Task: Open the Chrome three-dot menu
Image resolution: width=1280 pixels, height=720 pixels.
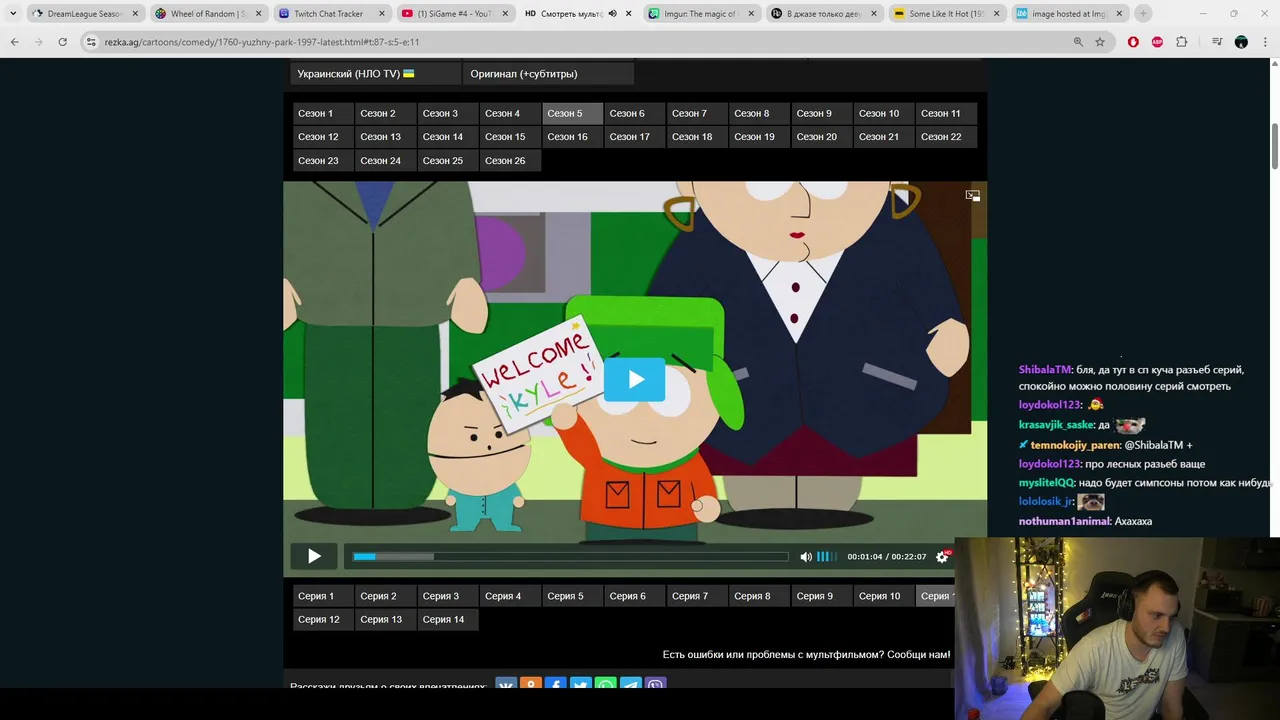Action: [x=1265, y=42]
